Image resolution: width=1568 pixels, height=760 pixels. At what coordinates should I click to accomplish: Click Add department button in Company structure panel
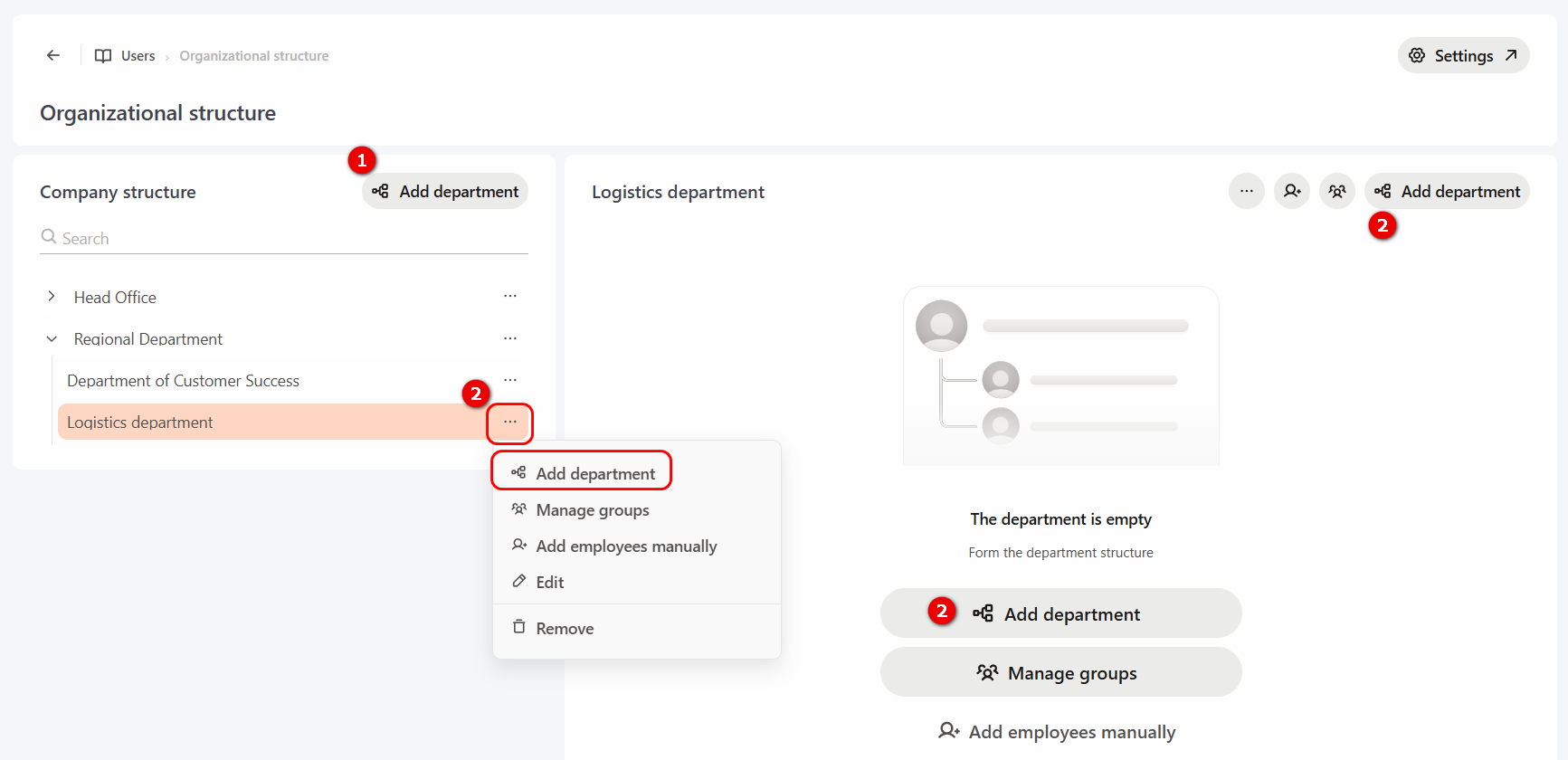pos(445,191)
